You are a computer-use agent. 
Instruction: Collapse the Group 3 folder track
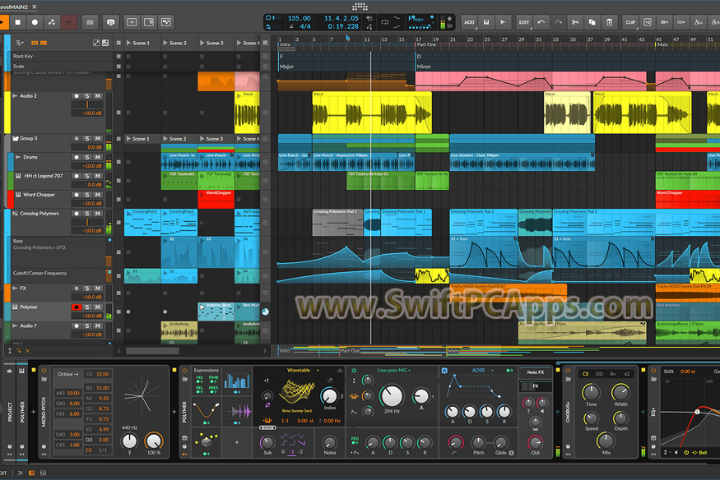pos(15,138)
